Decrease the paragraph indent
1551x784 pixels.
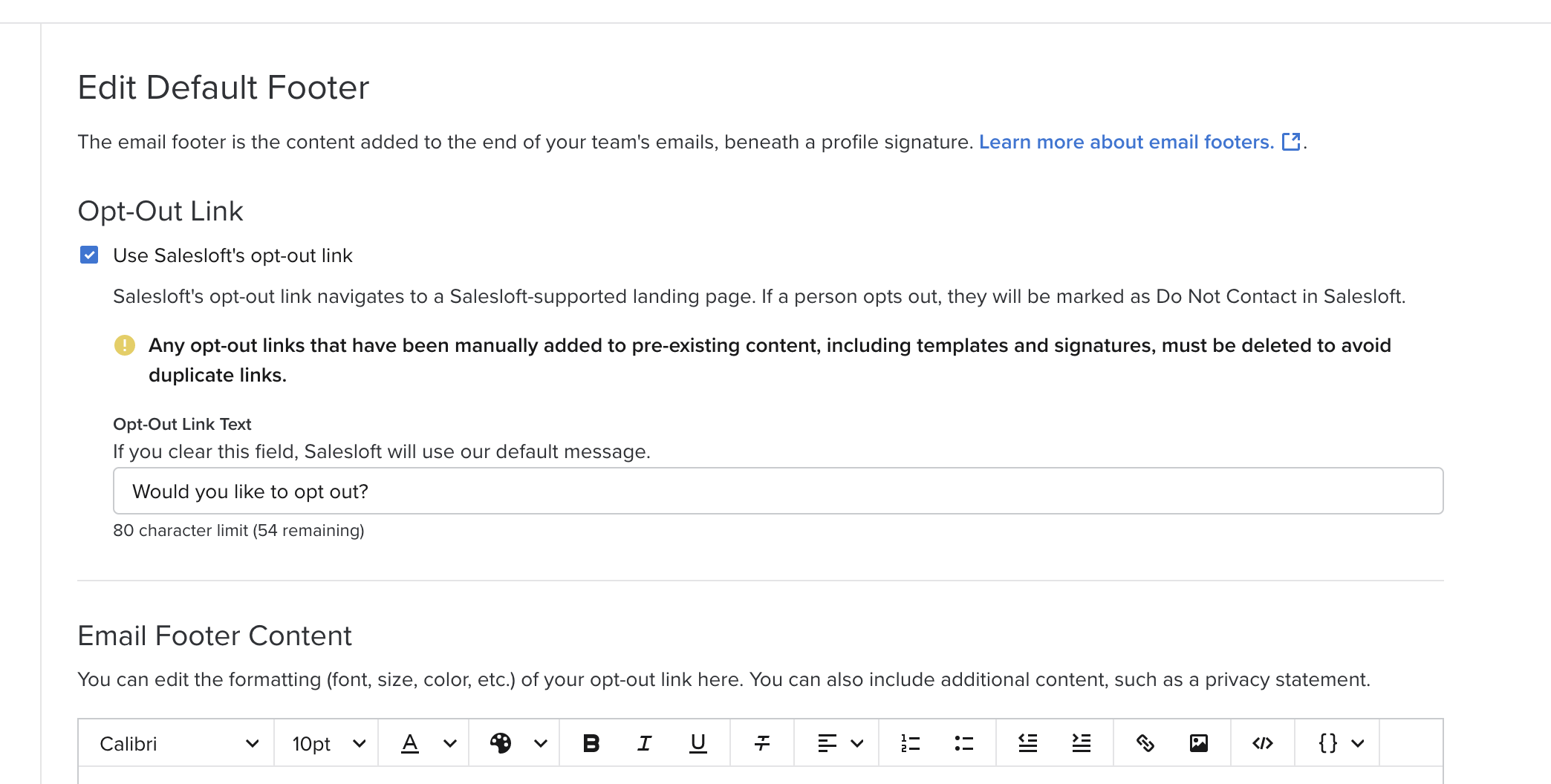(1028, 743)
